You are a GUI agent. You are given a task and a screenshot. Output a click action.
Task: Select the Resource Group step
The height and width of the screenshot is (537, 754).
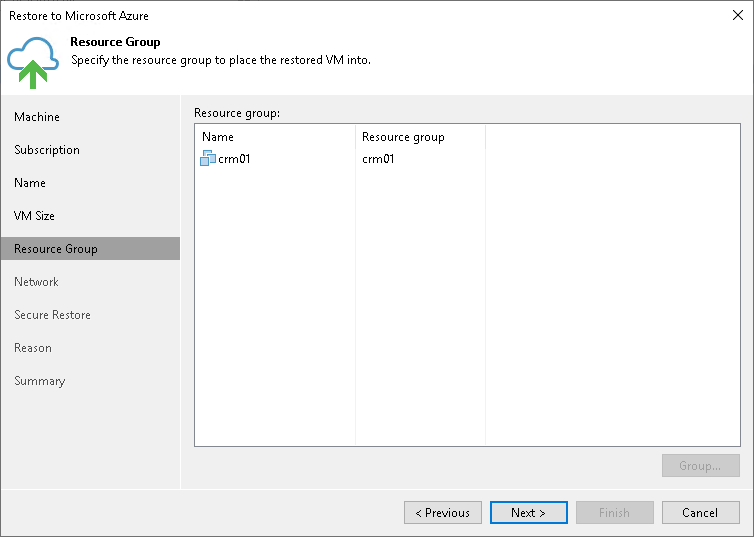90,249
